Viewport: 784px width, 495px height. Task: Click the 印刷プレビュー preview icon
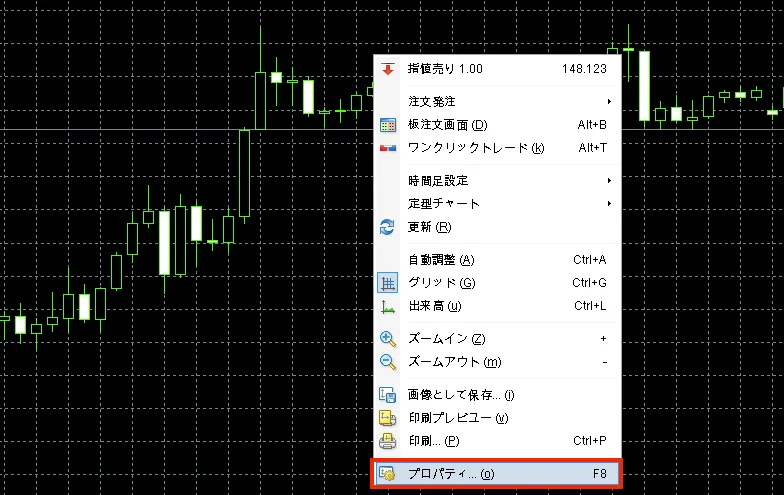click(388, 418)
